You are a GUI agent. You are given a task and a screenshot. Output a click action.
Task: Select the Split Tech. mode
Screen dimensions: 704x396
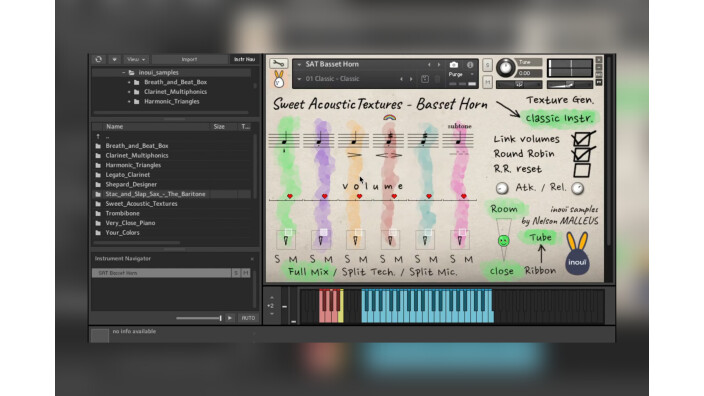[x=368, y=272]
